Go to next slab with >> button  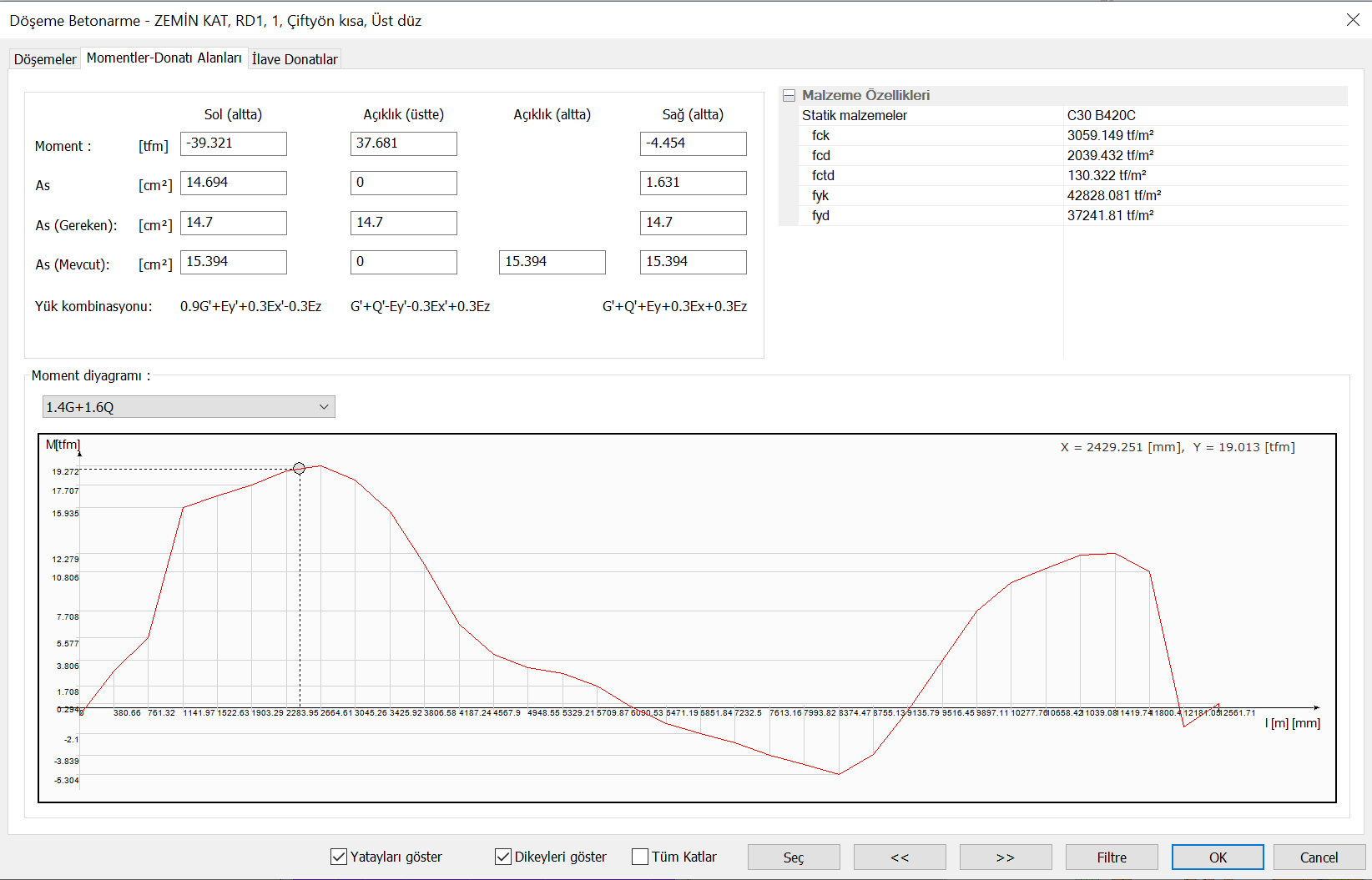coord(1005,857)
